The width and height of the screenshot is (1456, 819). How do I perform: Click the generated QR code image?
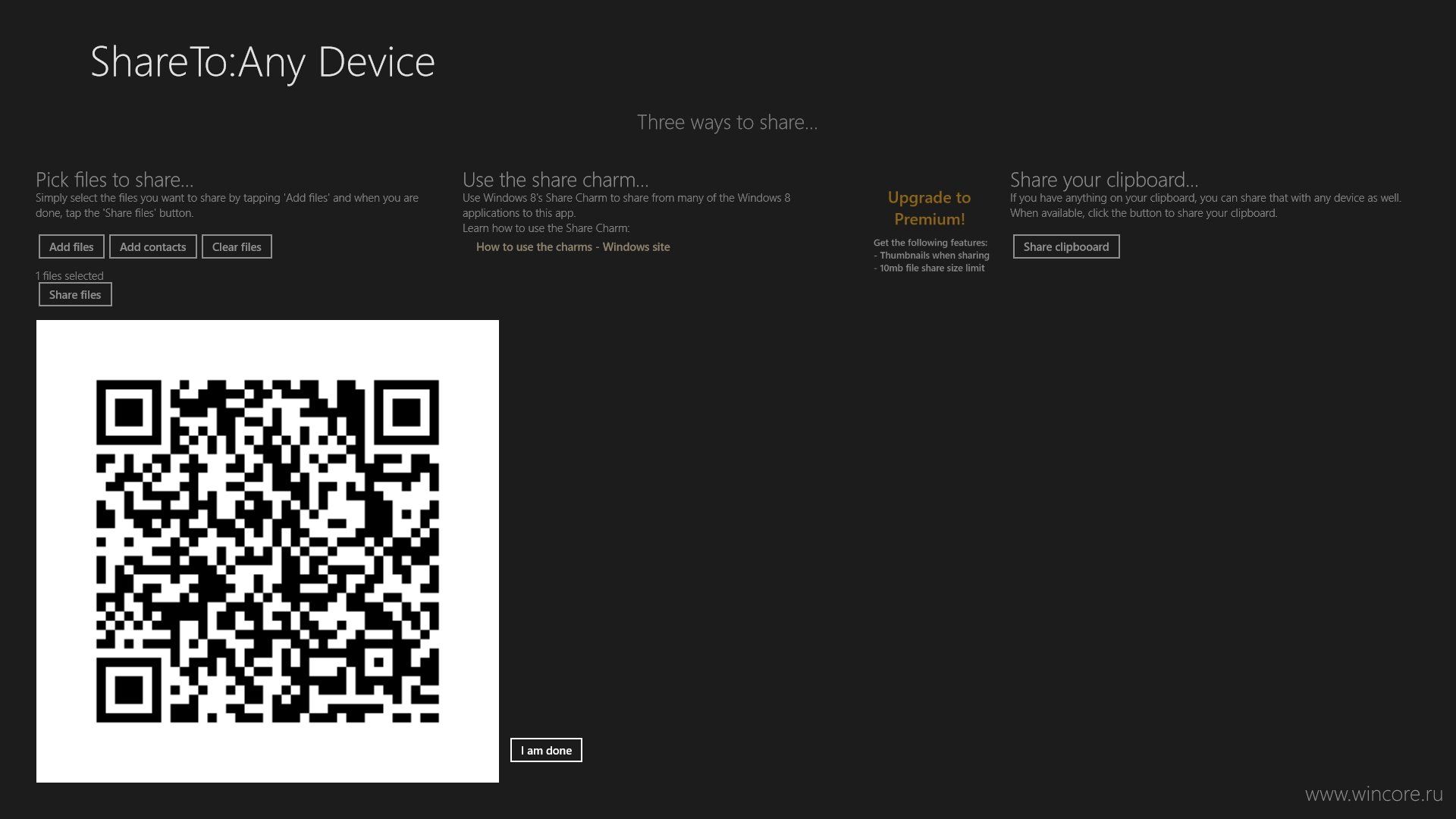[268, 551]
